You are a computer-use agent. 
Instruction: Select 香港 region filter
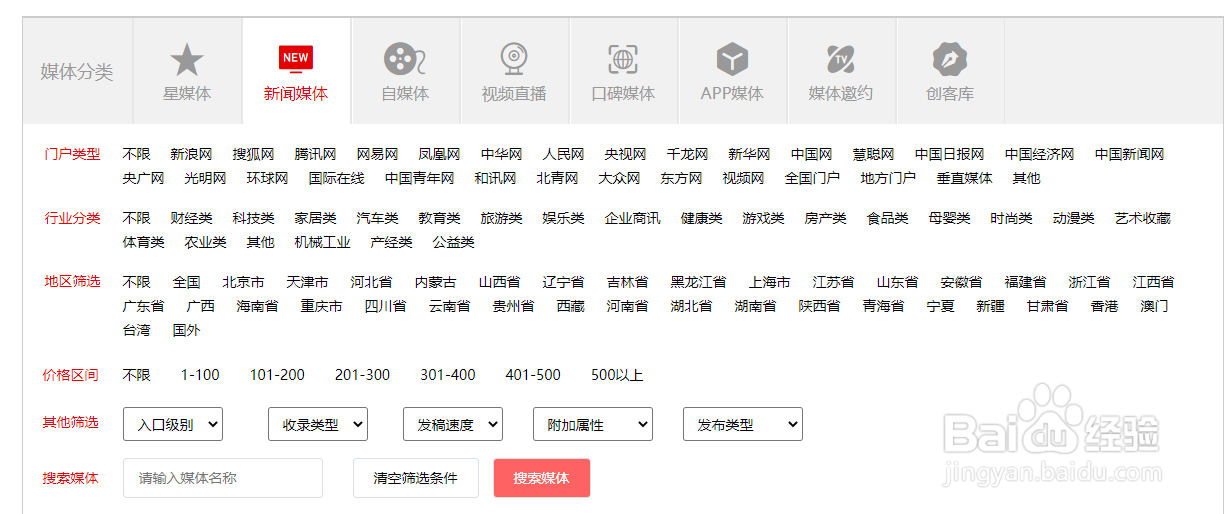(1104, 306)
